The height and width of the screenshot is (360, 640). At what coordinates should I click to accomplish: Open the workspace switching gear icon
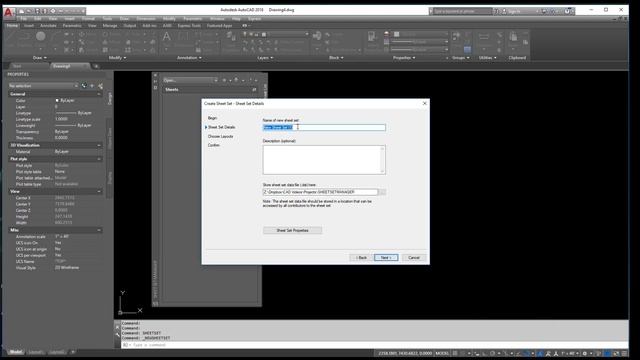584,353
